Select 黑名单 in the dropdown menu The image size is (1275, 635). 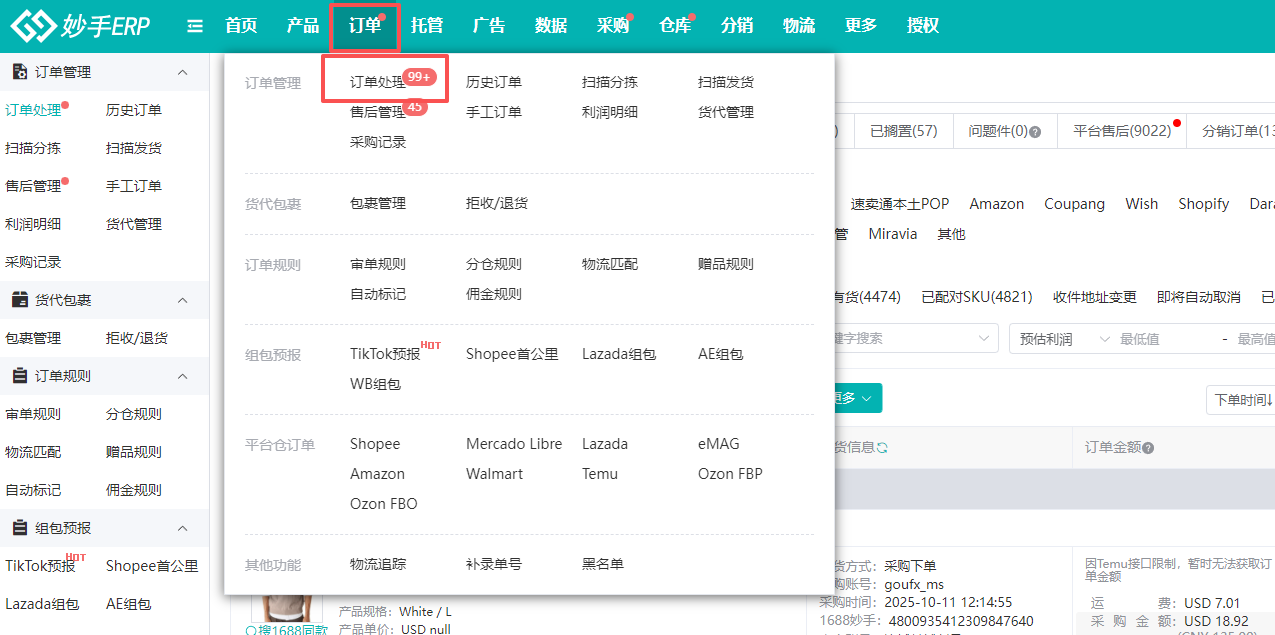[x=603, y=564]
